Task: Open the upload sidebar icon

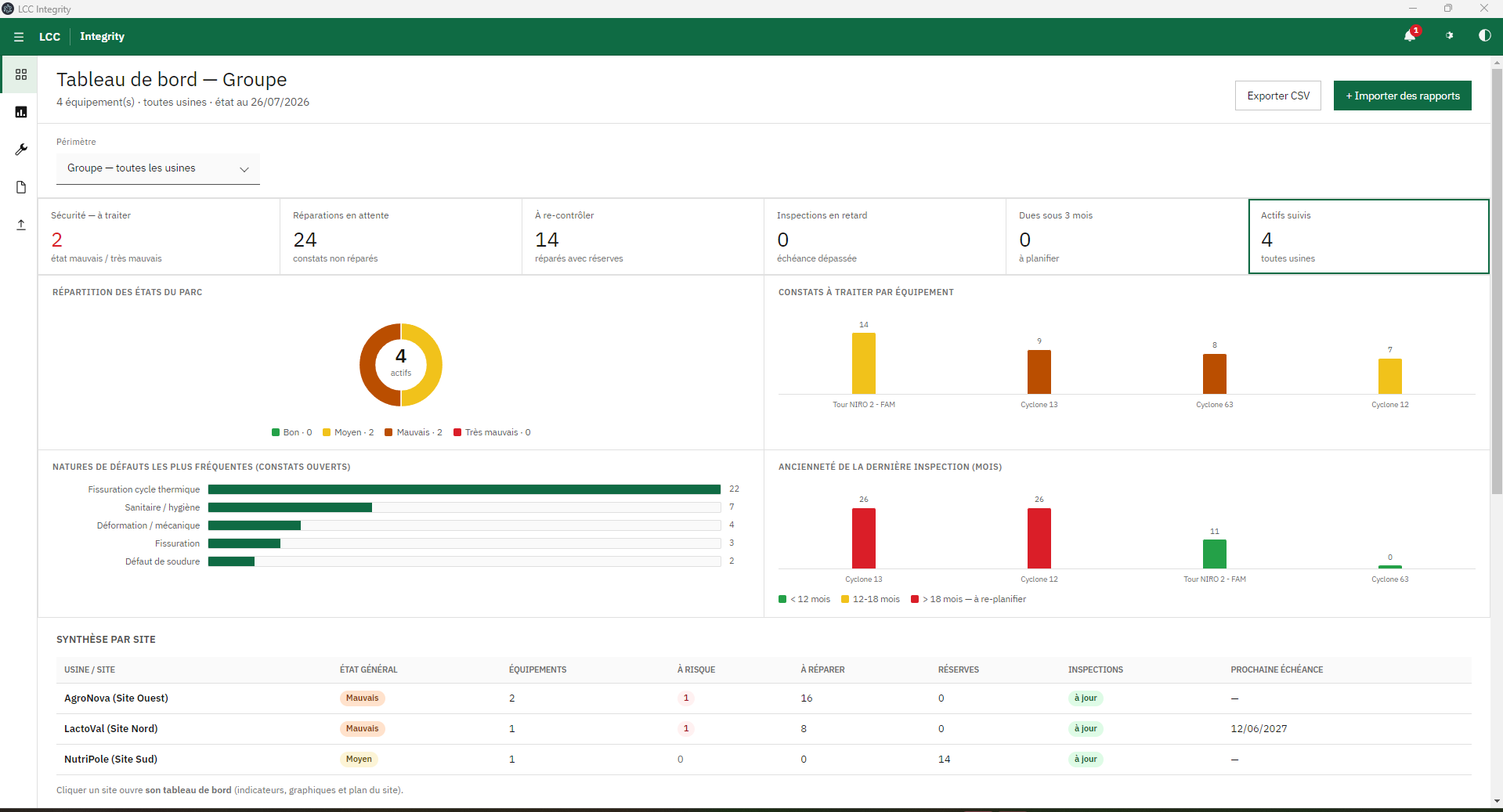Action: pos(21,225)
